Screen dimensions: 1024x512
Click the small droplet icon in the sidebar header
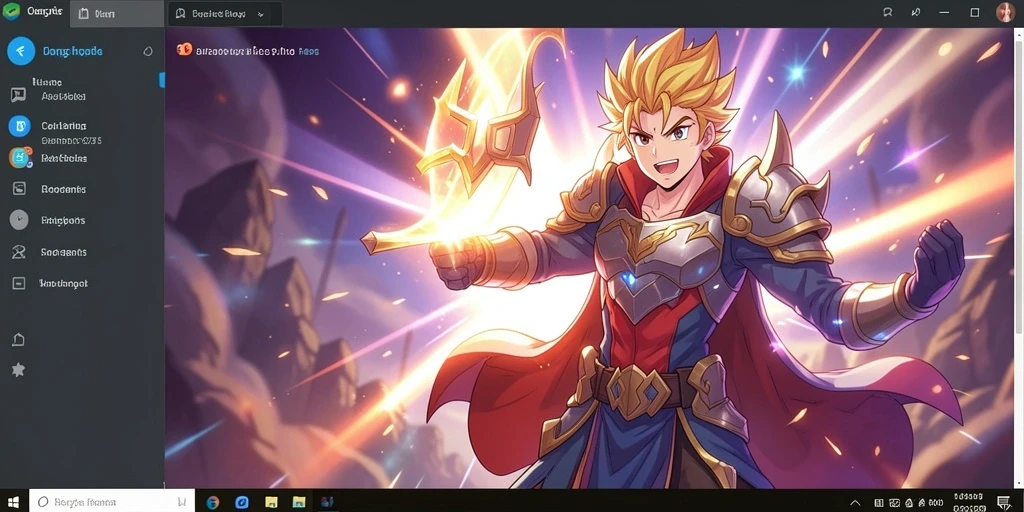click(x=148, y=51)
